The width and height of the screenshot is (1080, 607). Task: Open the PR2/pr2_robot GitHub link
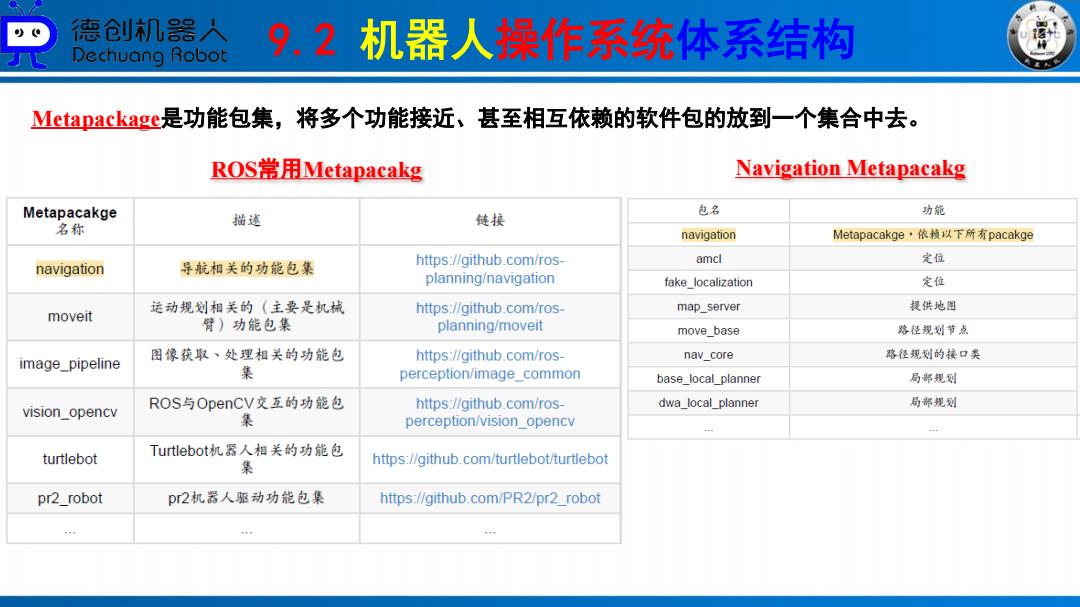pos(490,498)
